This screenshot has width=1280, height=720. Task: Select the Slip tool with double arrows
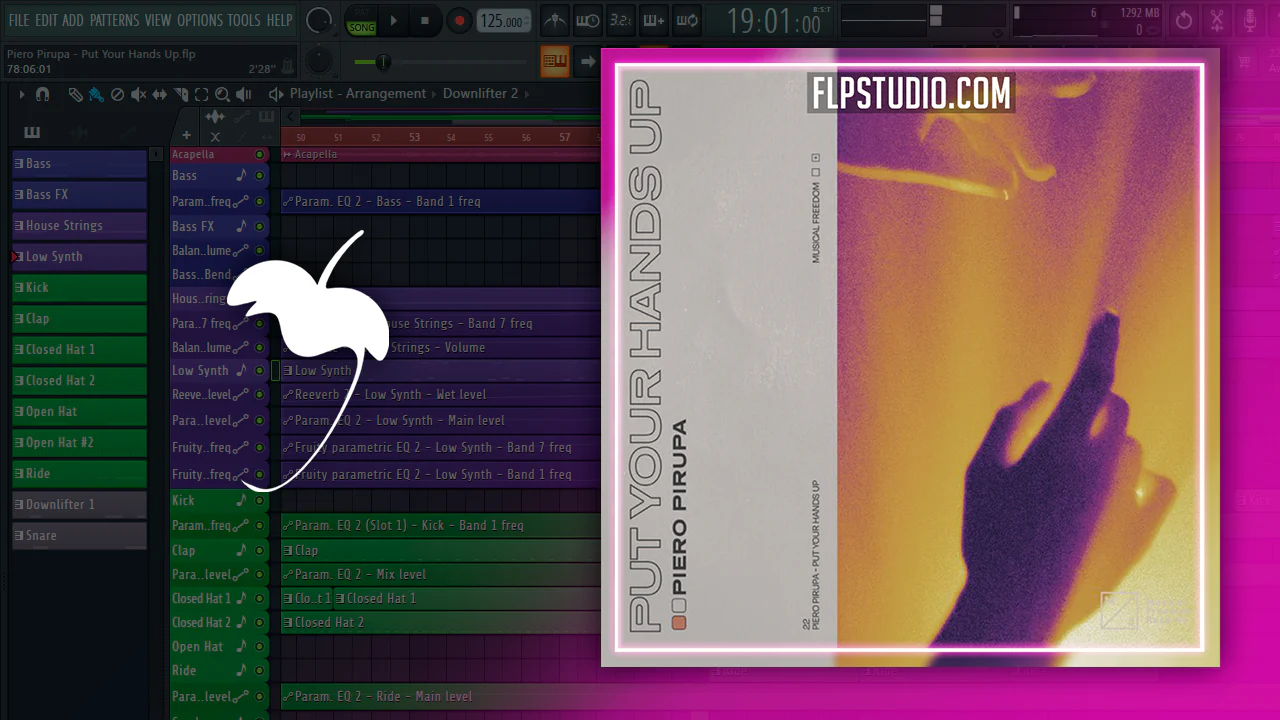[160, 94]
